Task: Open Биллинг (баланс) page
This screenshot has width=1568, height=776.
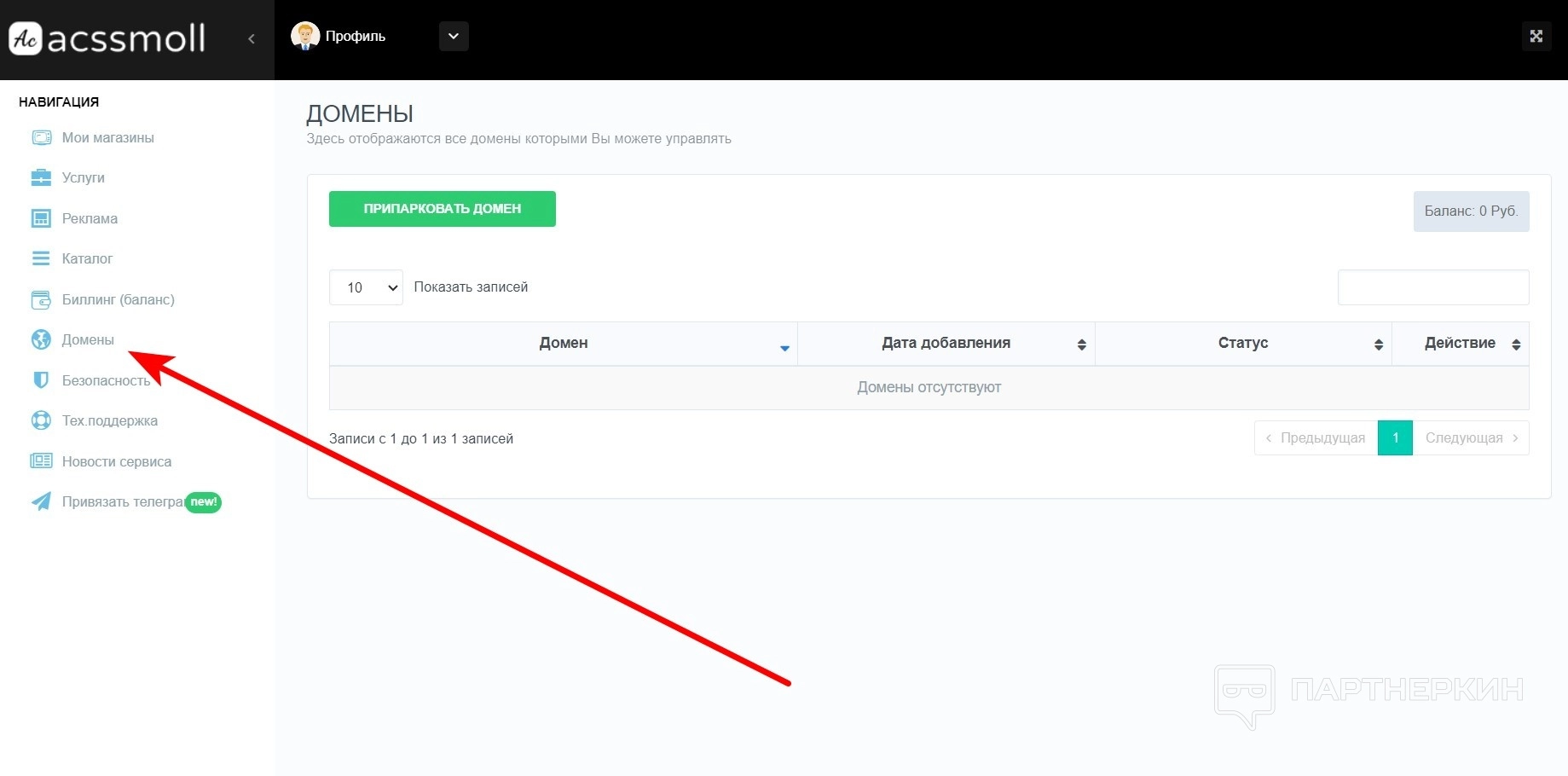Action: point(119,299)
